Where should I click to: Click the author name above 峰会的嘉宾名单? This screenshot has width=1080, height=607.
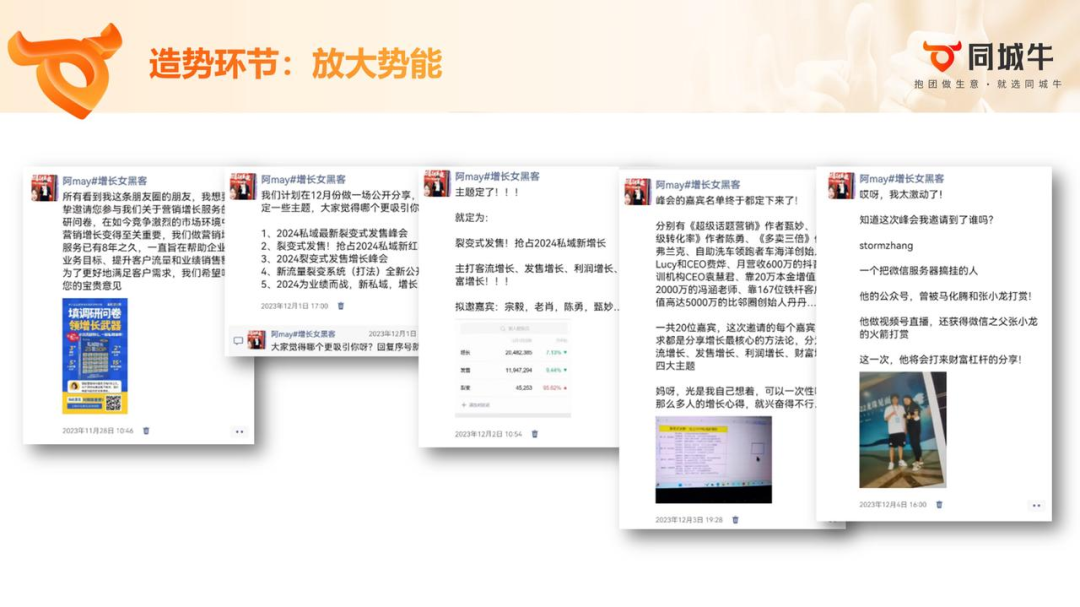[698, 185]
